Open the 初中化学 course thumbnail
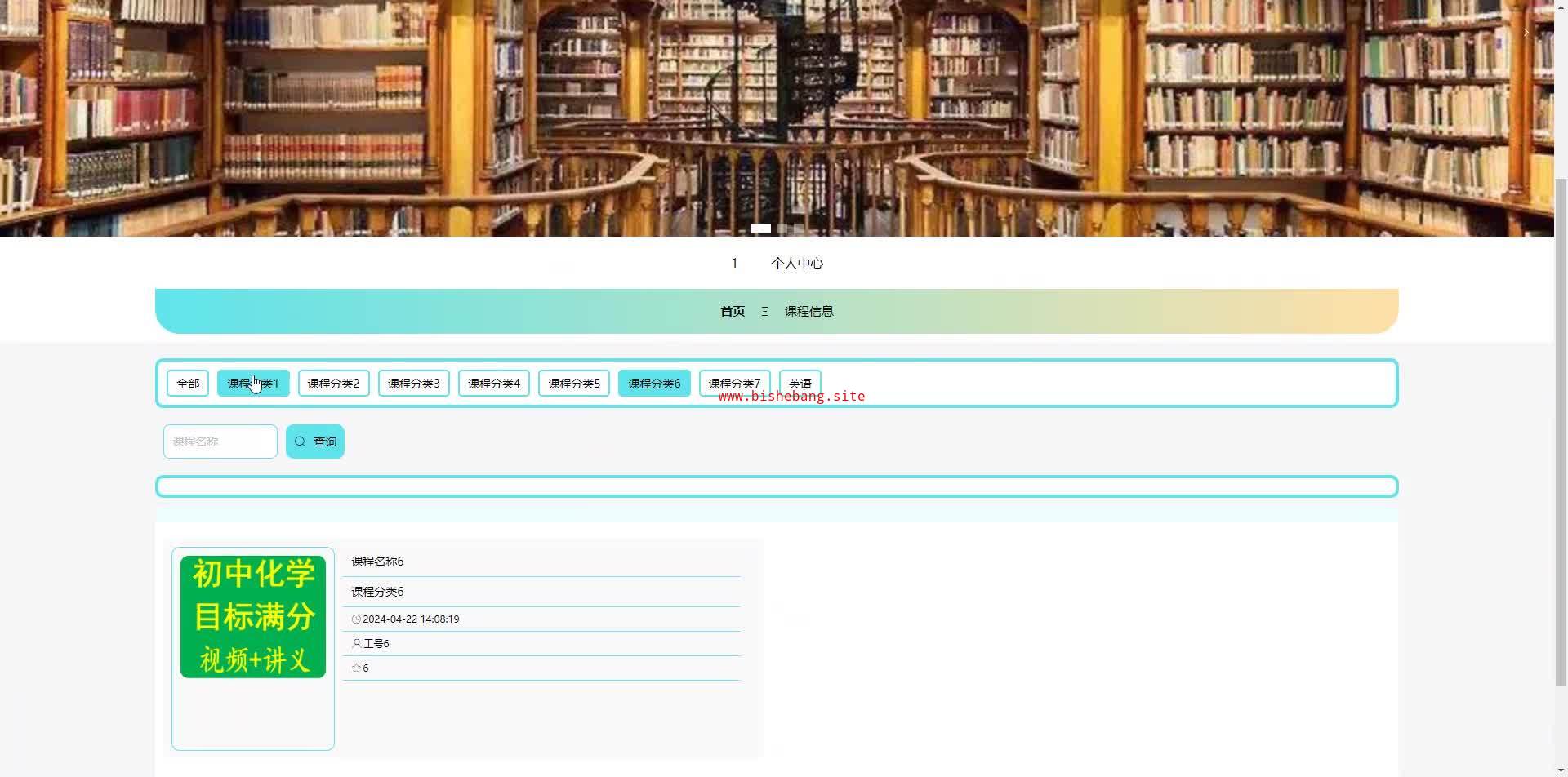The height and width of the screenshot is (777, 1568). (253, 617)
